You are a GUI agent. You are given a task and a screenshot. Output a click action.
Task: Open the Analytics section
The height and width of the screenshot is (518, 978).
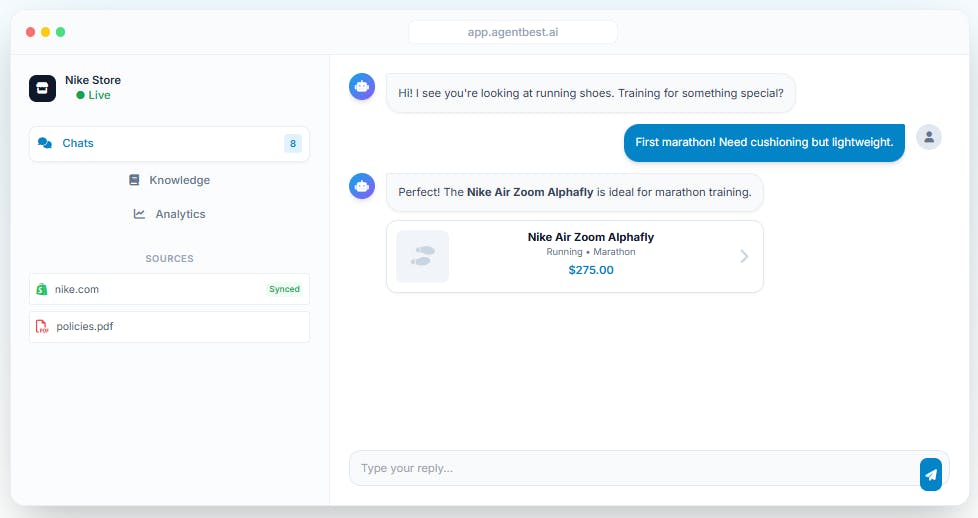(169, 214)
